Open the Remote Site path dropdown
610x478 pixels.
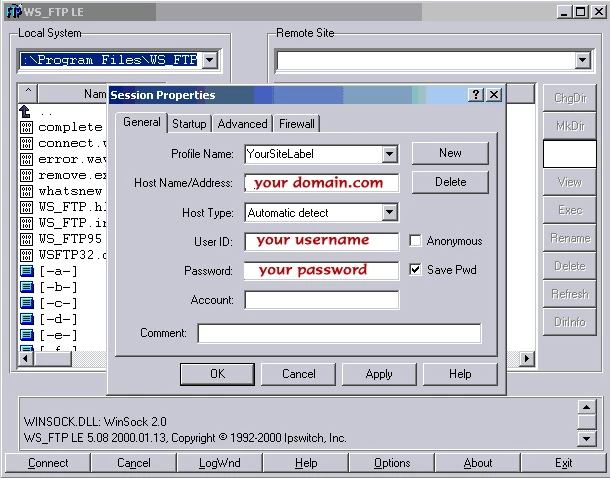point(583,61)
